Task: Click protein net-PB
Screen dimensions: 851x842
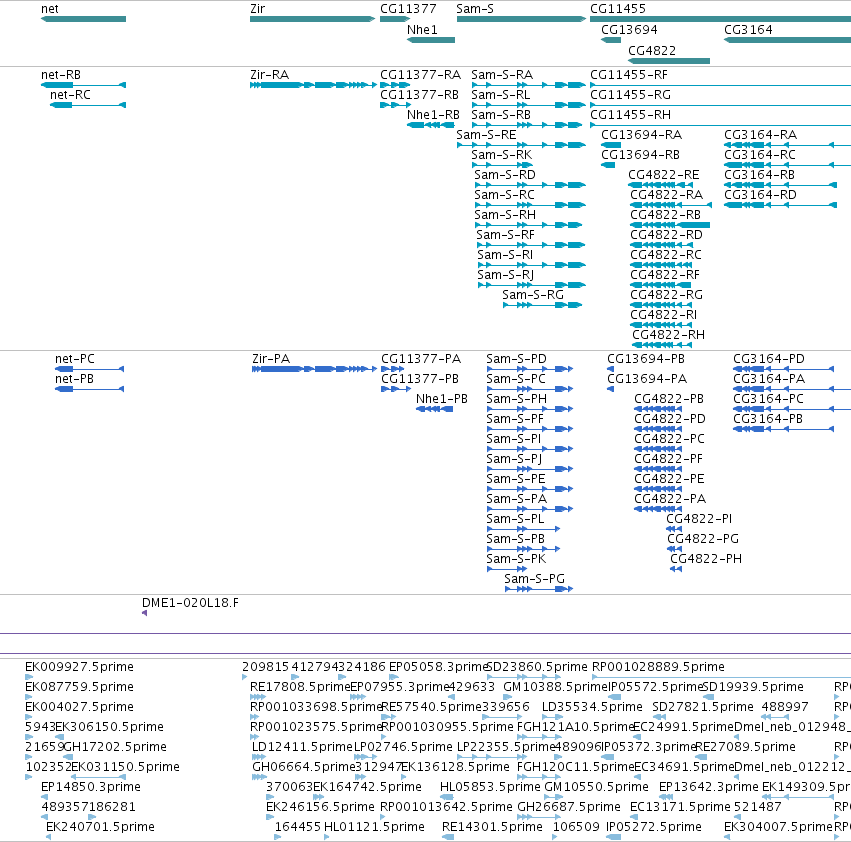Action: pos(90,389)
